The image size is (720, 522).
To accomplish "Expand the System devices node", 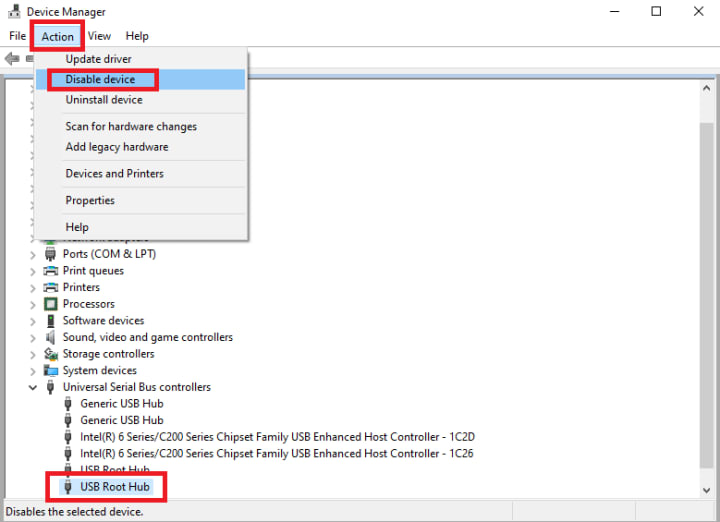I will tap(33, 371).
